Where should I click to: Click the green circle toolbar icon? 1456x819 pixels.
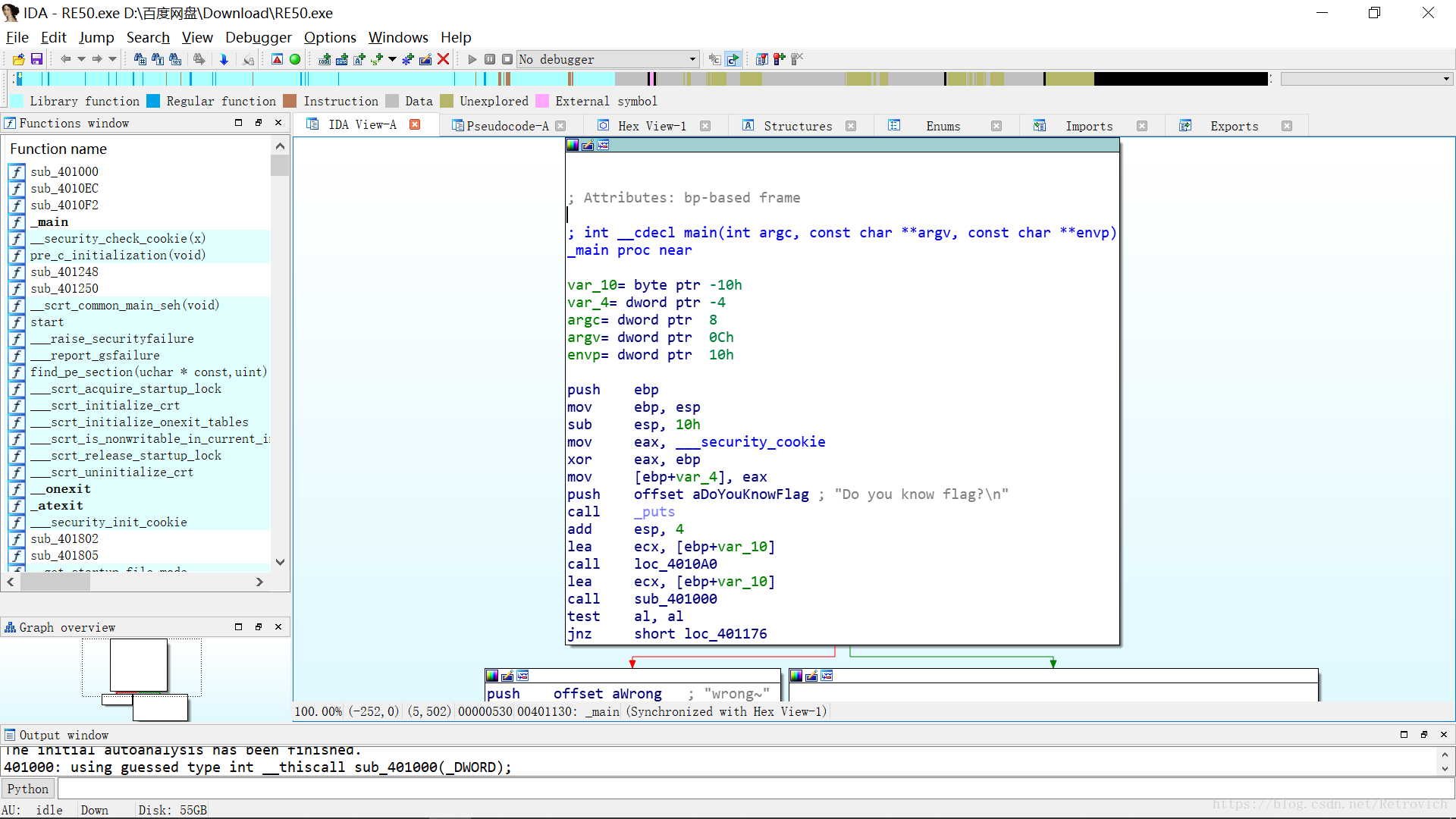point(295,59)
